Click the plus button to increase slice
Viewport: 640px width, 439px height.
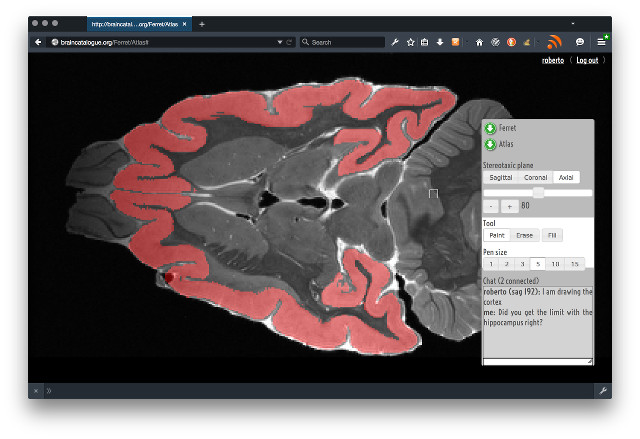click(509, 205)
